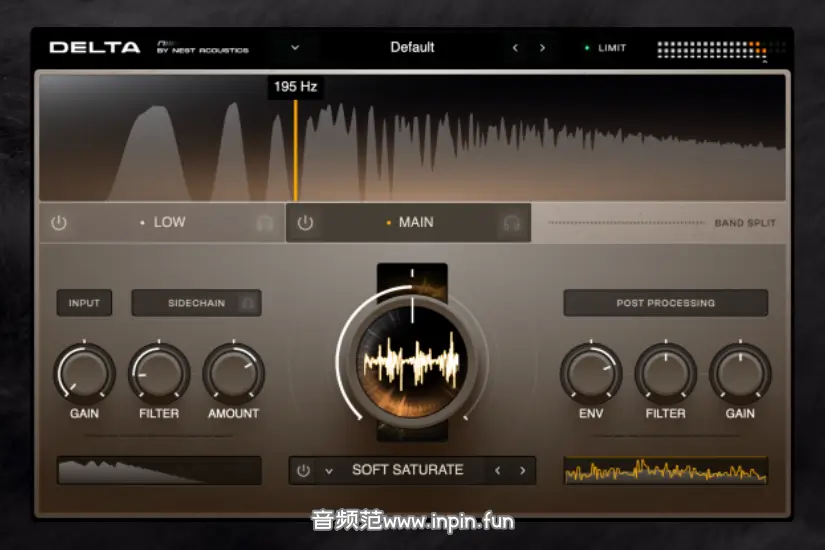
Task: Click the DELTA logo
Action: [95, 47]
